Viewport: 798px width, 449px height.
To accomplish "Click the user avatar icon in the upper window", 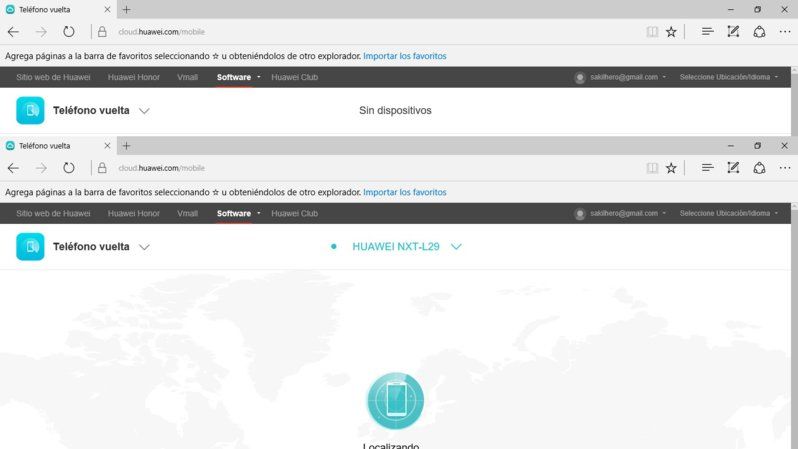I will coord(579,77).
